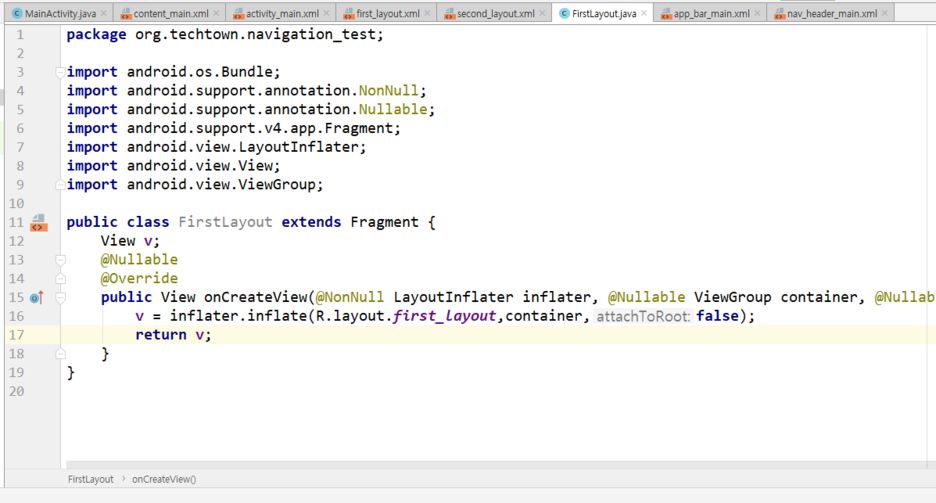This screenshot has height=503, width=936.
Task: Close the first_layout.xml tab
Action: tap(427, 13)
